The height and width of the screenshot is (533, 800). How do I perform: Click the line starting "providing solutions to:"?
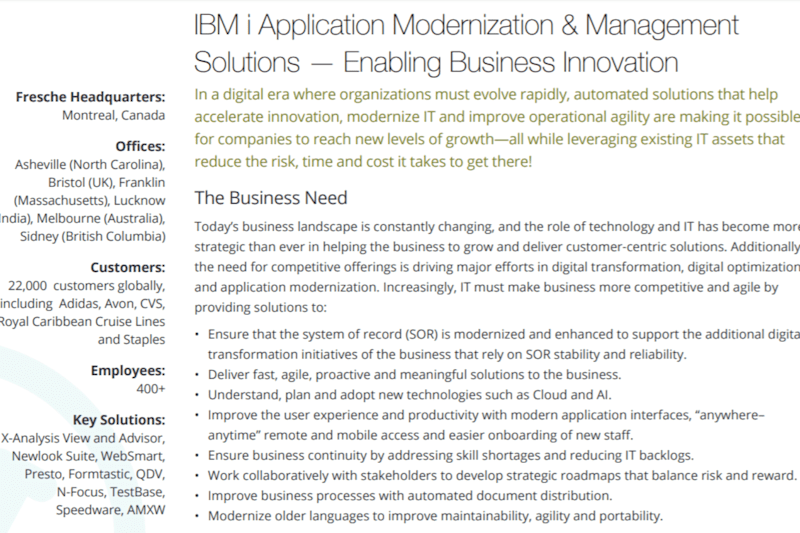pos(260,308)
